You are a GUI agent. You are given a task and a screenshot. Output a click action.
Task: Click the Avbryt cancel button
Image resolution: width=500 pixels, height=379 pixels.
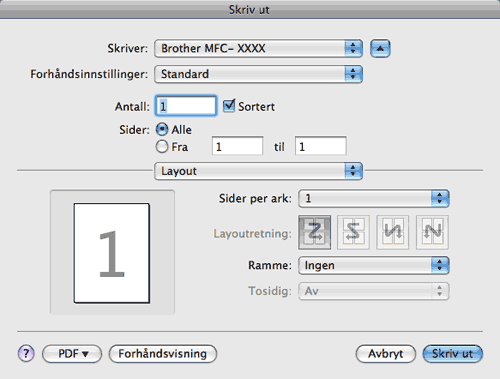pos(386,354)
